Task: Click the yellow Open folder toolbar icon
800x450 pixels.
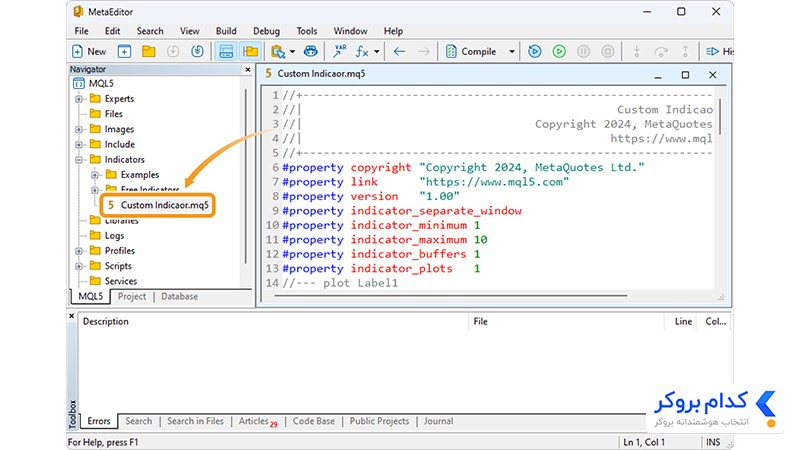Action: (x=148, y=52)
